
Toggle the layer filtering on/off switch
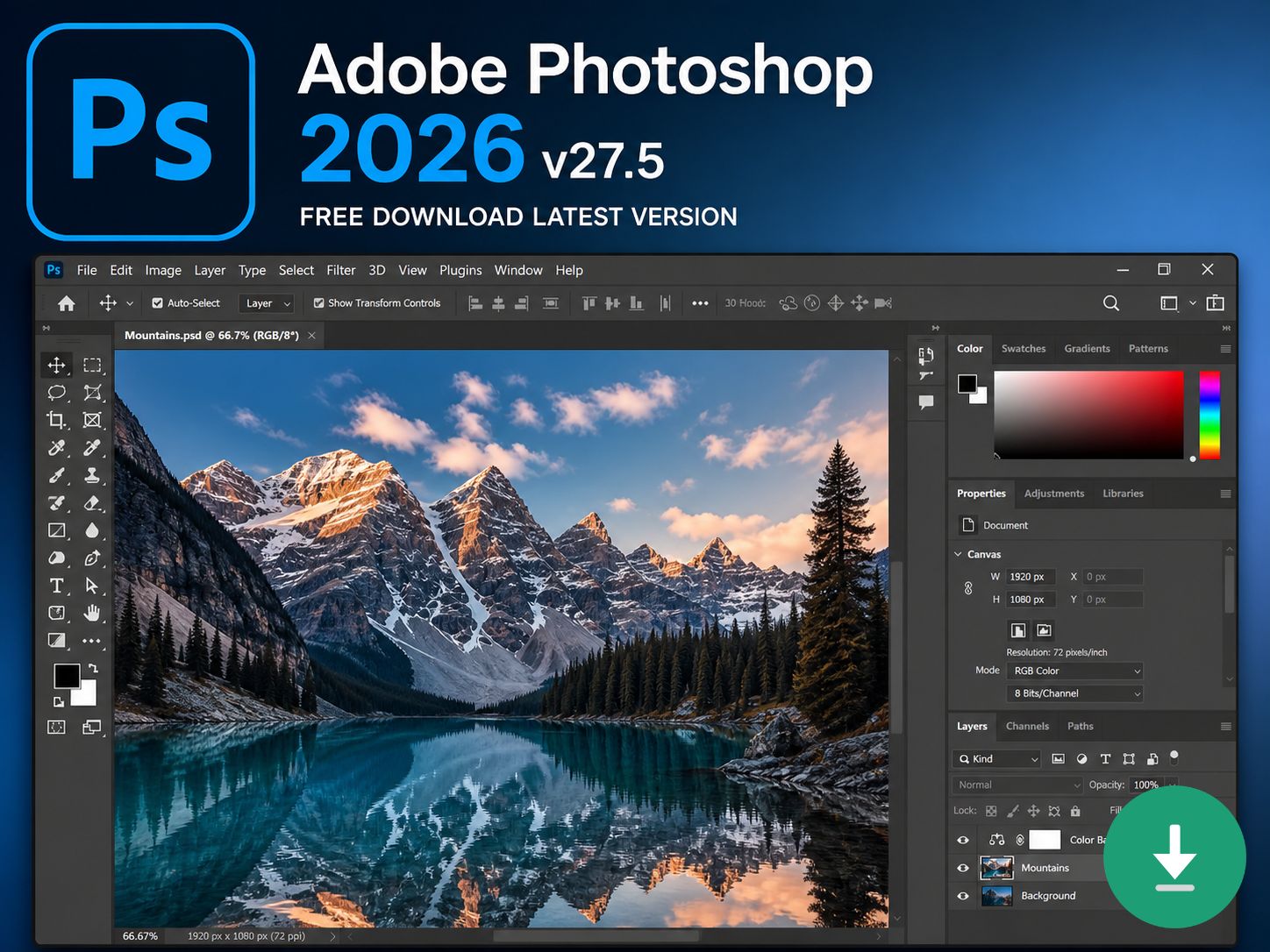click(1174, 757)
